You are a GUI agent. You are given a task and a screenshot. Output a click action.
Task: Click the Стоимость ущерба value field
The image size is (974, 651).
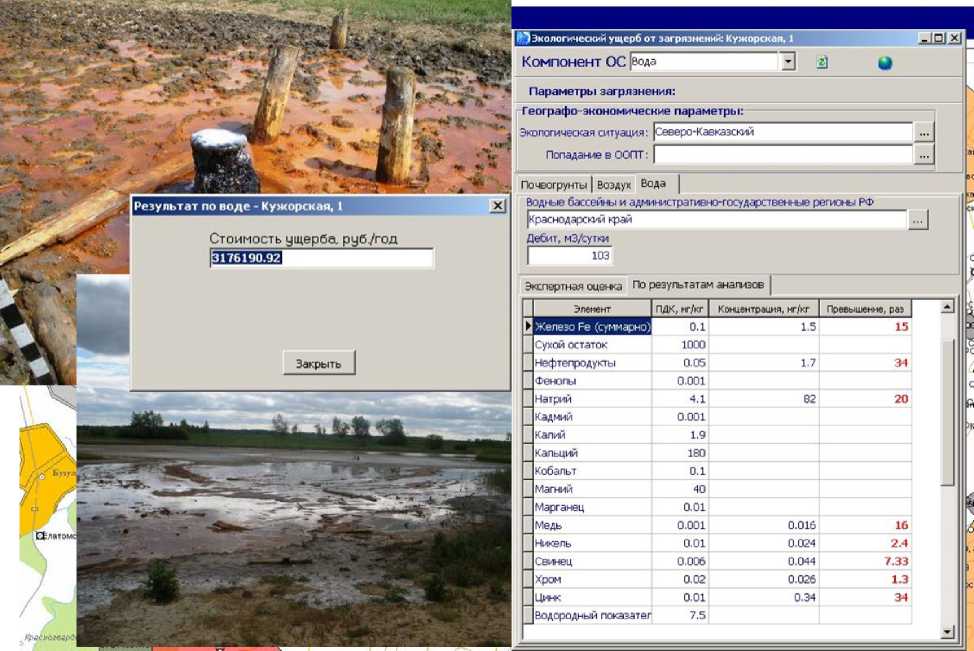321,258
